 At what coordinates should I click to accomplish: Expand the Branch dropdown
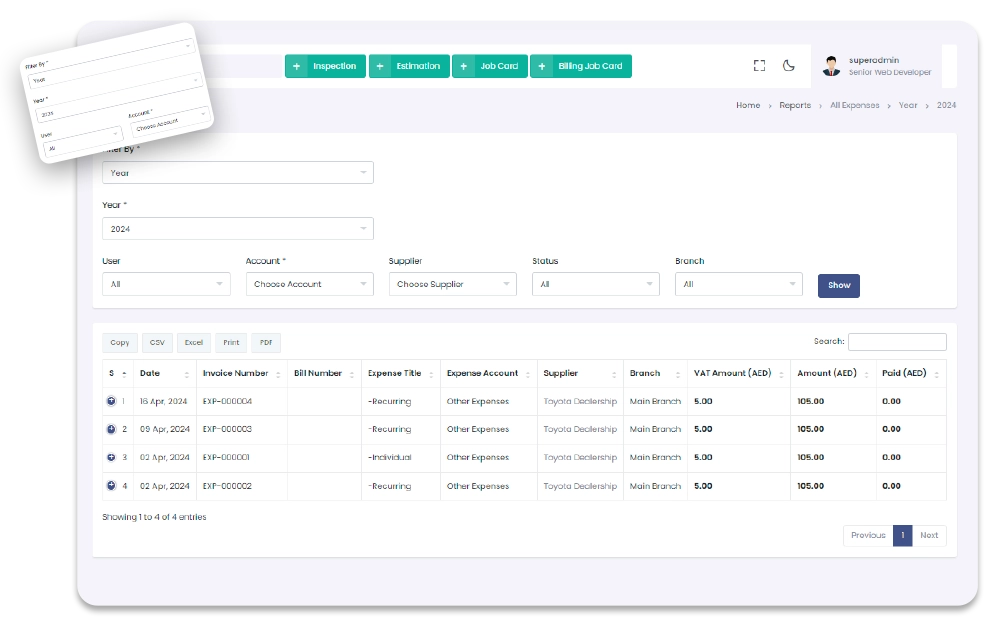point(738,284)
